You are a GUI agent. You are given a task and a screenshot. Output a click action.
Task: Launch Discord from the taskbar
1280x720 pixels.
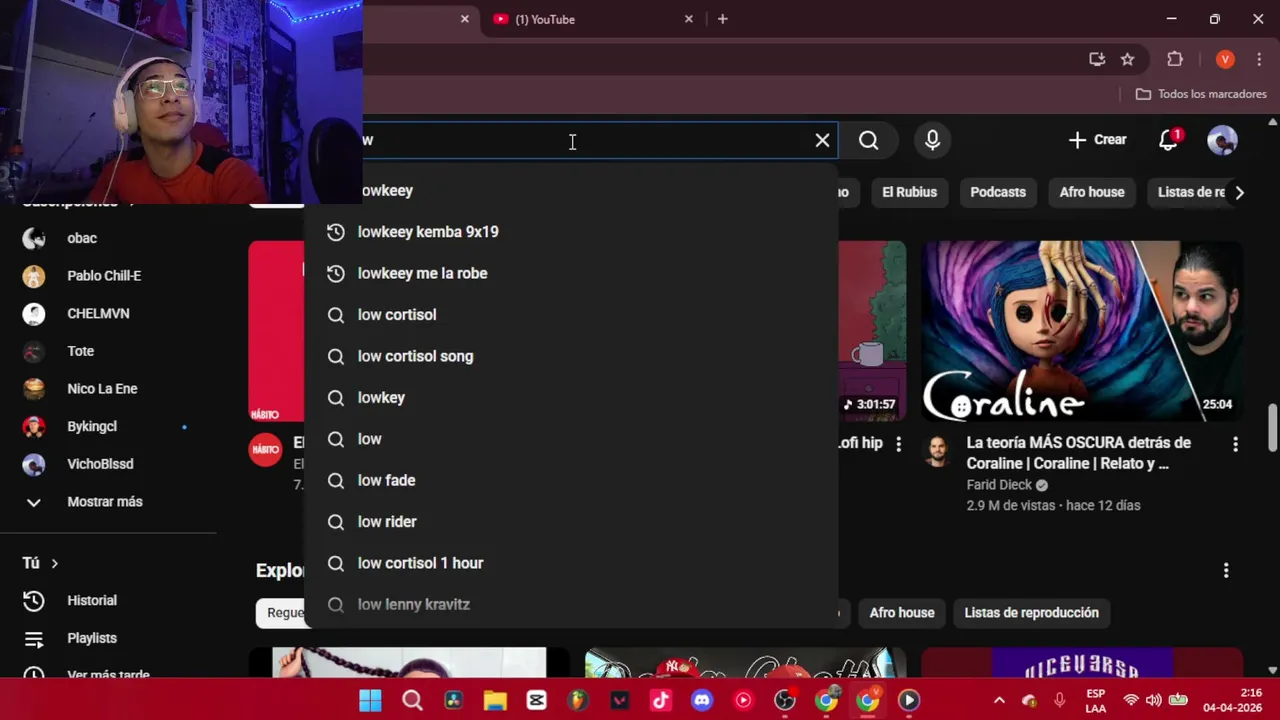coord(702,700)
